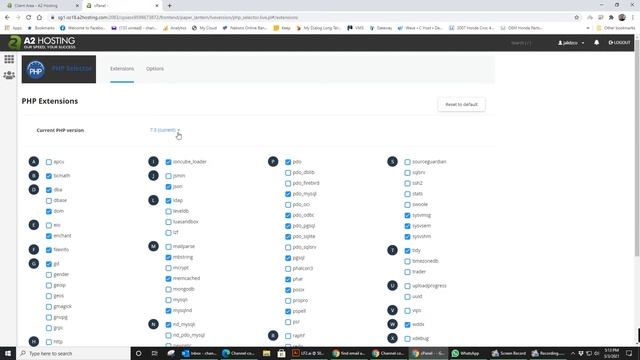Open the Other bookmarks folder
The width and height of the screenshot is (640, 360).
pos(616,28)
